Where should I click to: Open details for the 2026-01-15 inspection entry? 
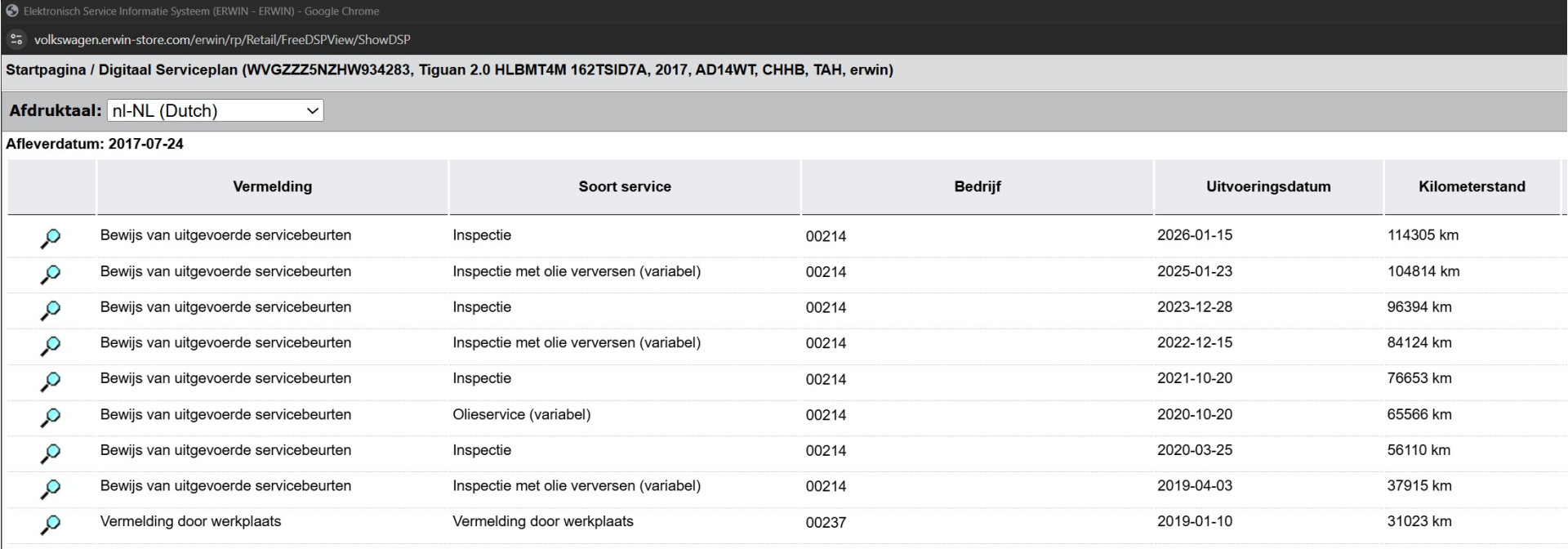(x=50, y=238)
